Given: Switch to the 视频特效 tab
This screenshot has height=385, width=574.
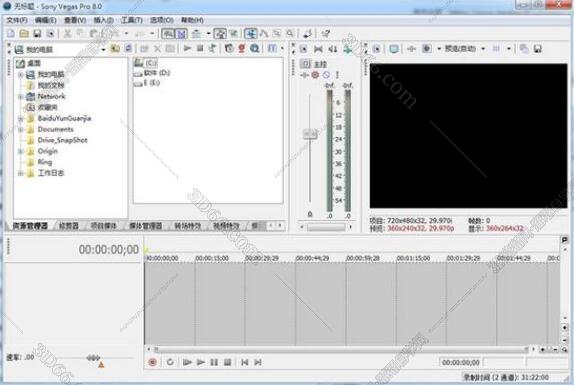Looking at the screenshot, I should point(226,226).
